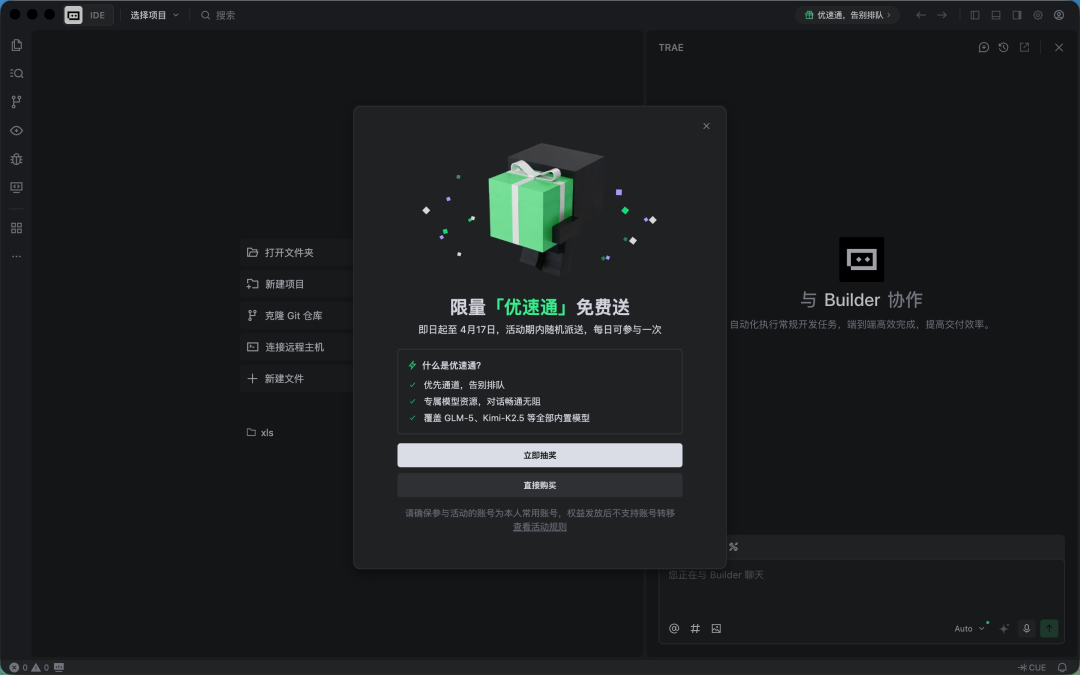The height and width of the screenshot is (675, 1080).
Task: Click 打开文件夹 on welcome page
Action: (x=297, y=253)
